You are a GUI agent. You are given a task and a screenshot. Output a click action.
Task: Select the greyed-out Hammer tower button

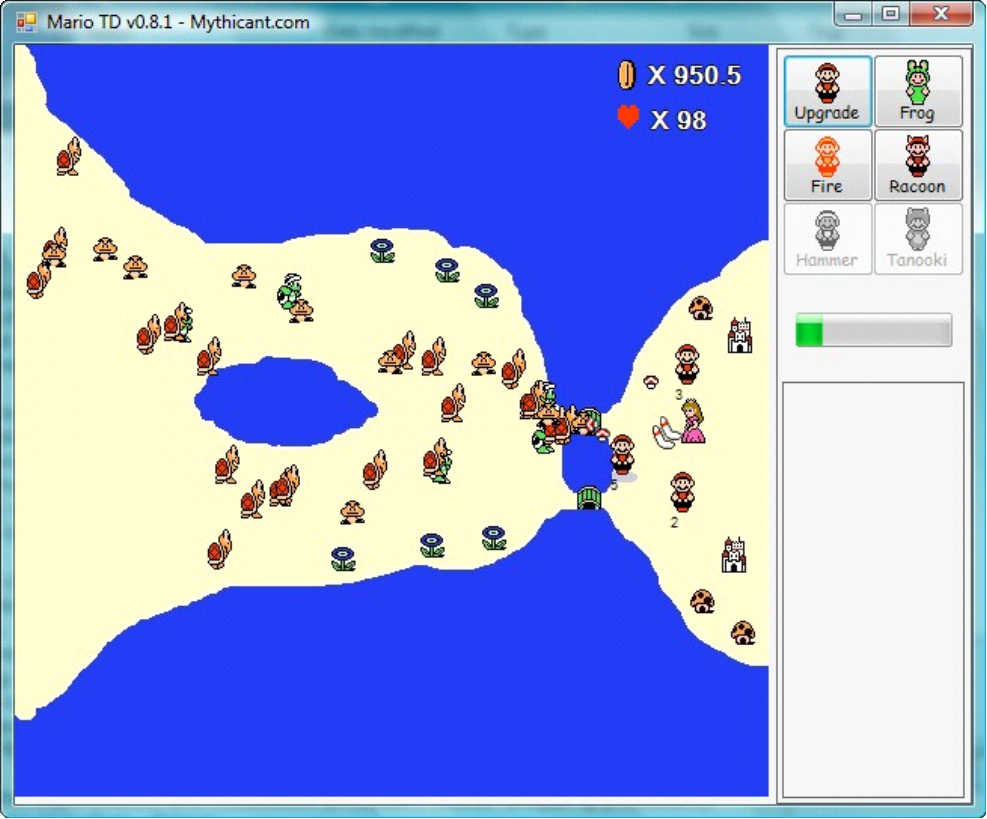[x=827, y=239]
